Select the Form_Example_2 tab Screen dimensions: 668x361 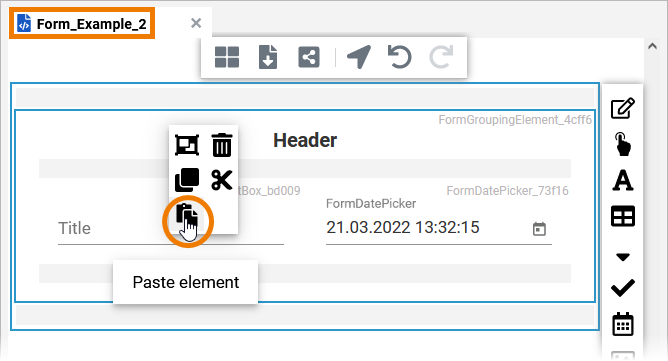(x=82, y=24)
